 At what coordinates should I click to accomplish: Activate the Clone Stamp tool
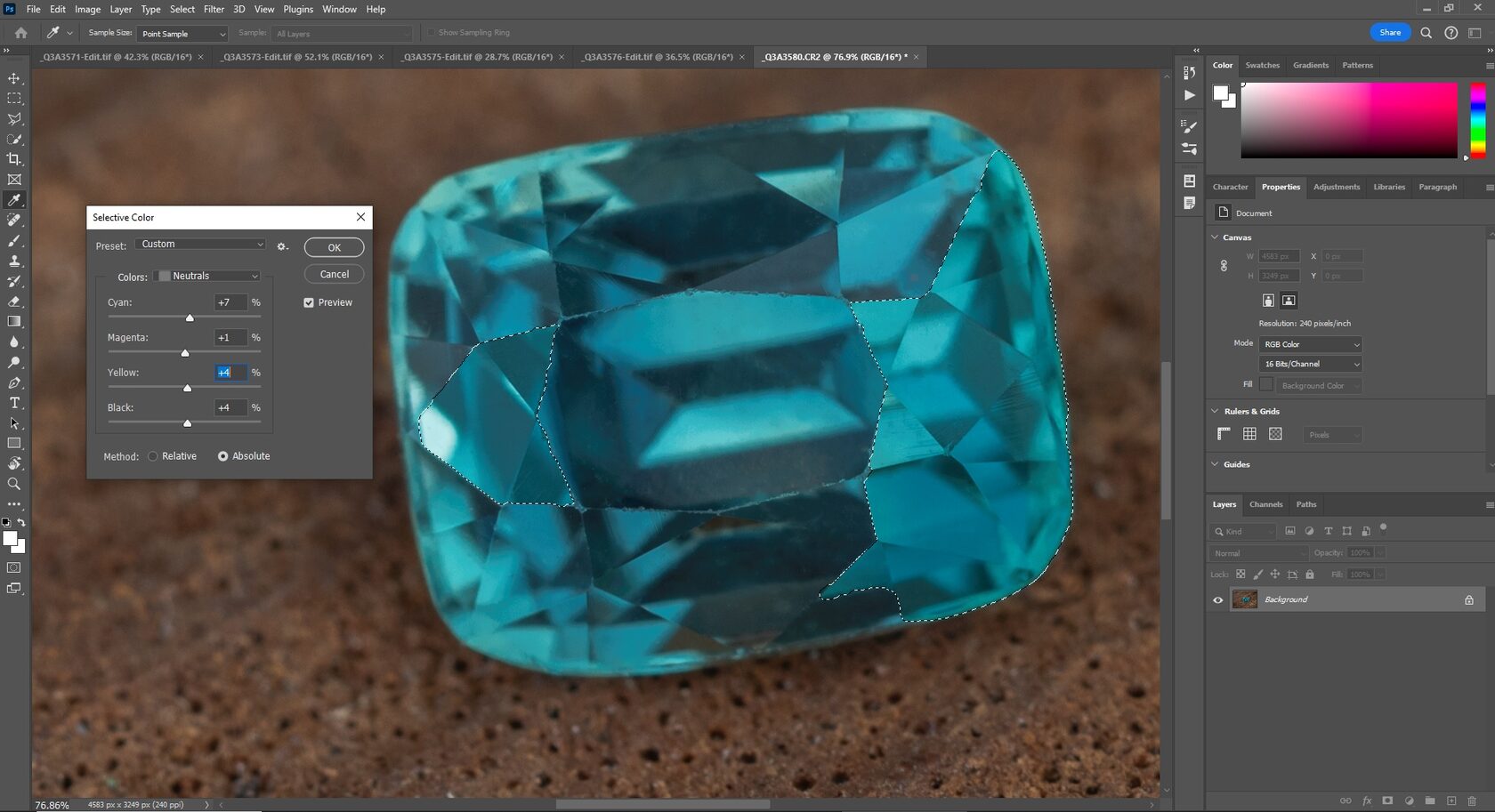[13, 261]
